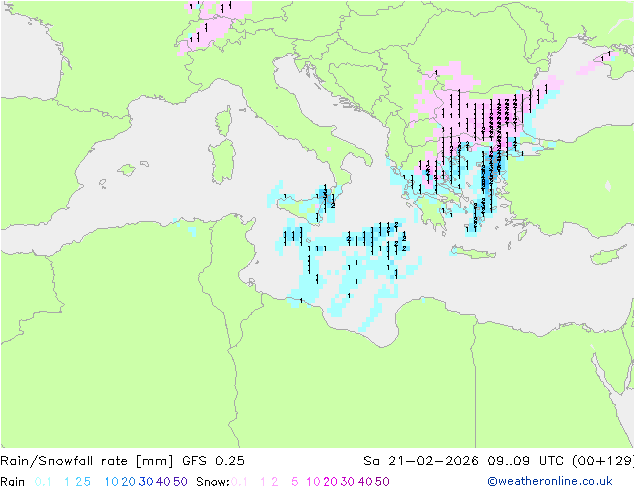The width and height of the screenshot is (634, 490).
Task: Click the date '21-02-2026' text
Action: click(x=433, y=461)
